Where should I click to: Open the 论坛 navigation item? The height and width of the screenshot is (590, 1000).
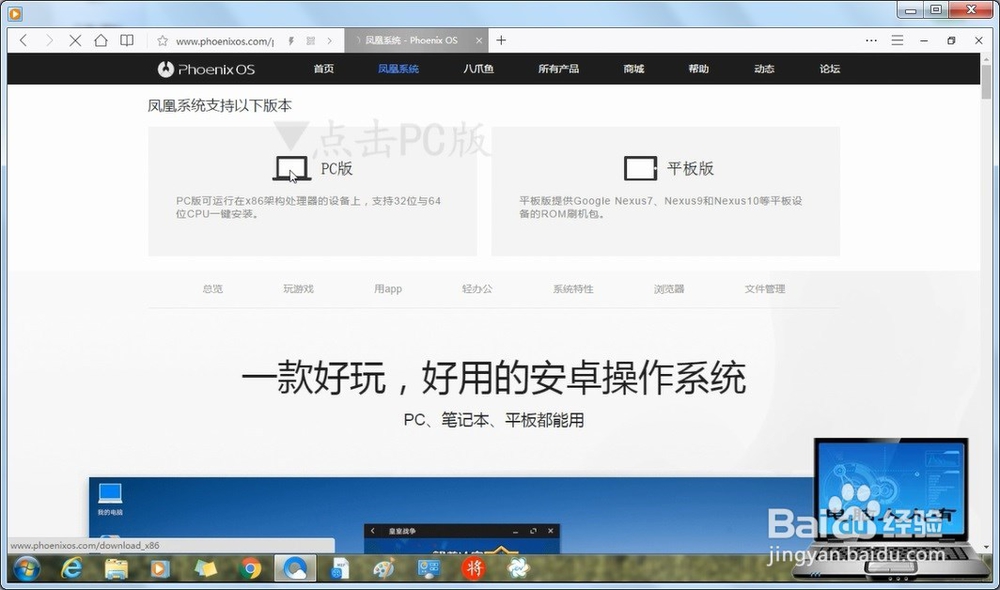(830, 69)
